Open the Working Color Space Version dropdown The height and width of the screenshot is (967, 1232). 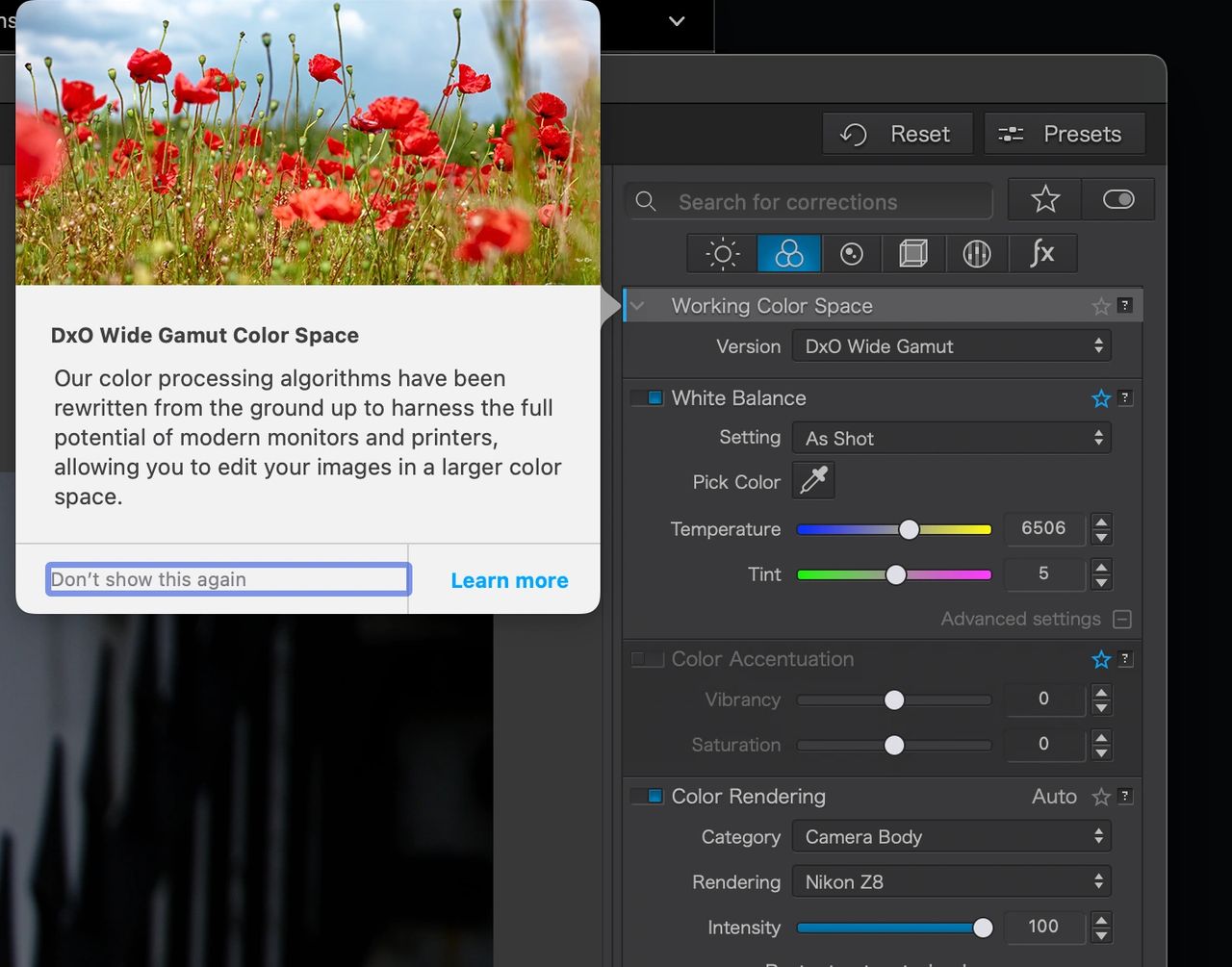pos(951,346)
